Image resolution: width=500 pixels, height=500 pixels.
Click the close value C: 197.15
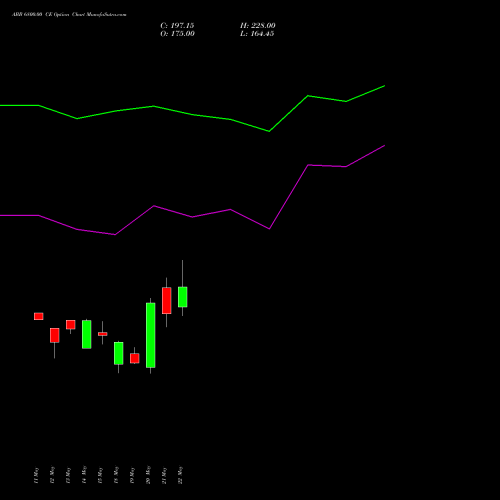(x=177, y=26)
